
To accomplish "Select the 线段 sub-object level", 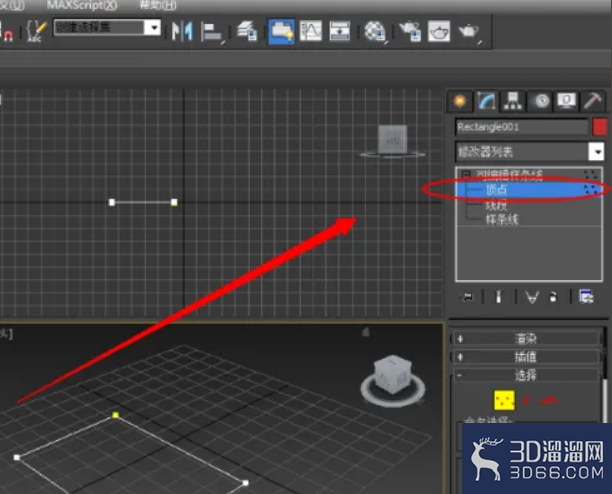I will click(x=496, y=205).
